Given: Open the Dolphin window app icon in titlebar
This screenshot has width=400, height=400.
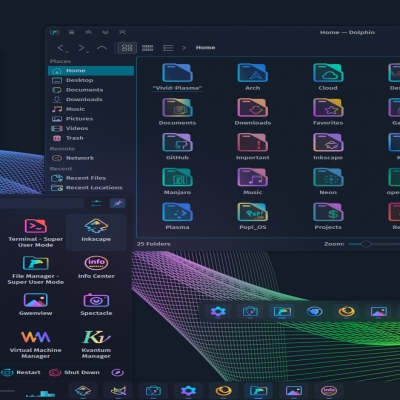Looking at the screenshot, I should 54,32.
